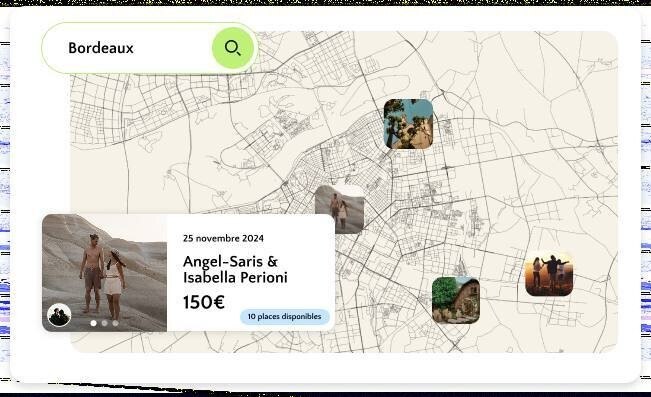Focus the Bordeaux search field
This screenshot has width=651, height=397.
click(x=127, y=48)
